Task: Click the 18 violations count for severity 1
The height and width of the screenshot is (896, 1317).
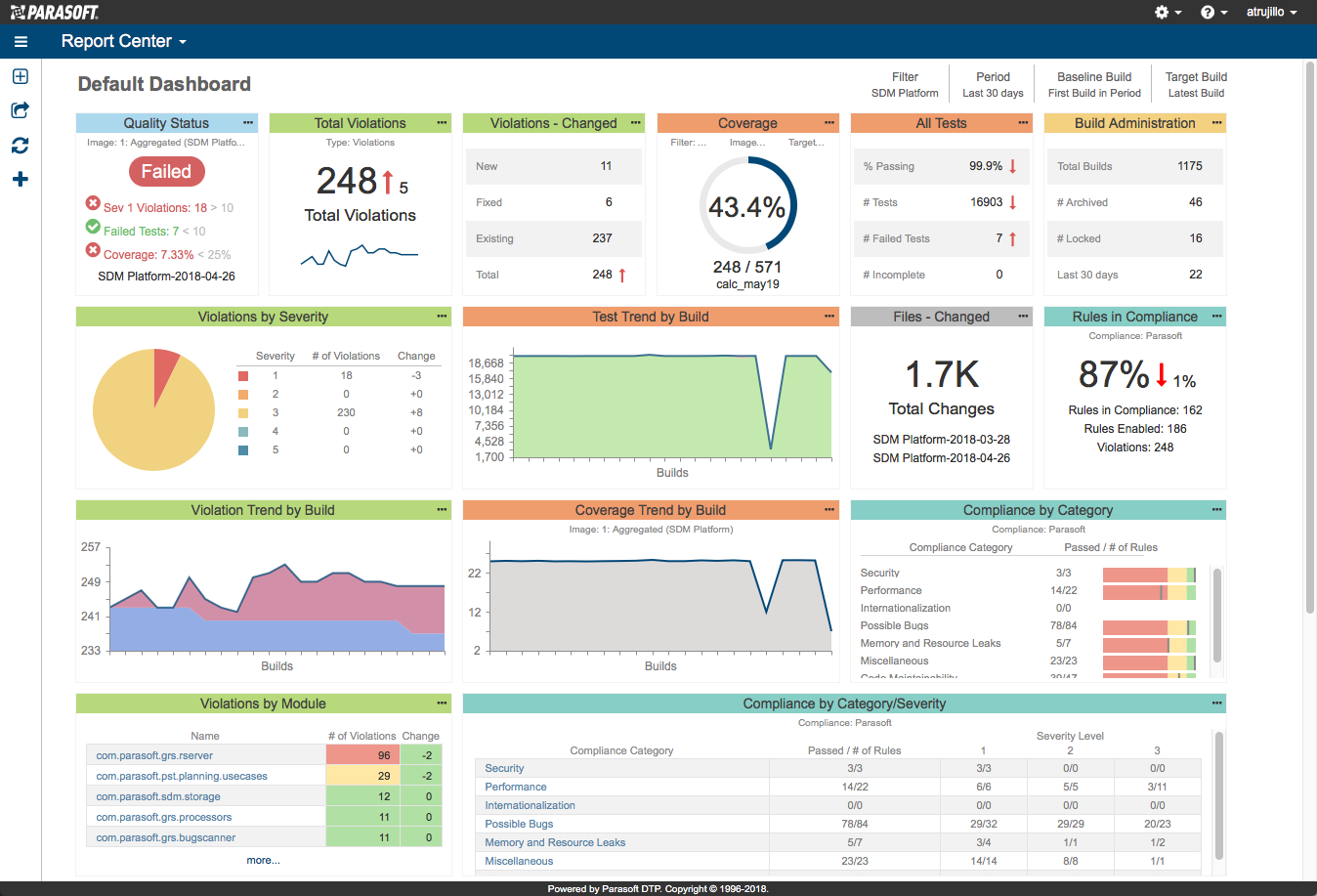Action: coord(346,375)
